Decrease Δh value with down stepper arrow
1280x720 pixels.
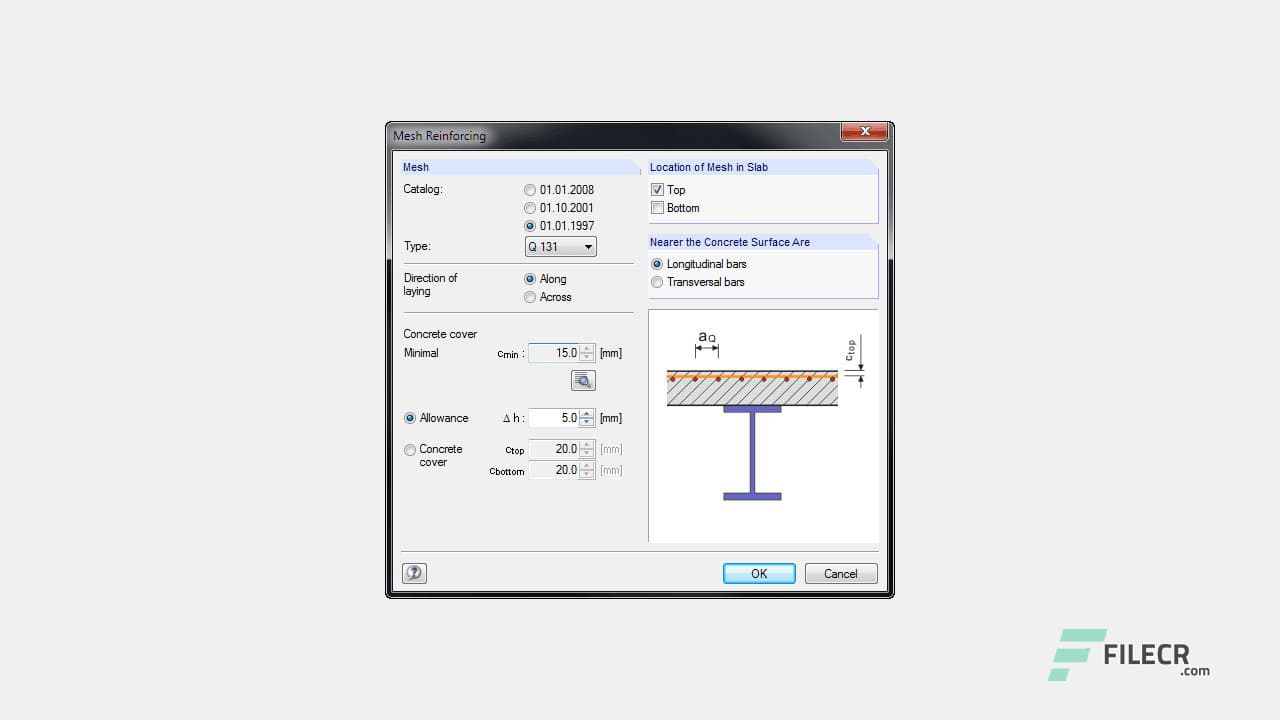coord(587,422)
